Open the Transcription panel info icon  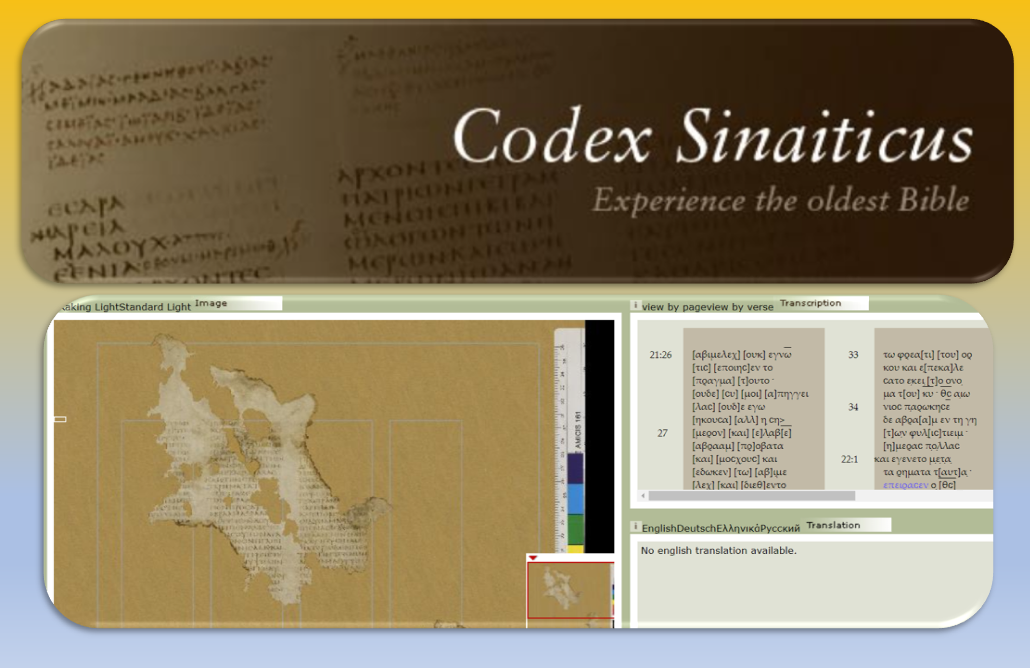pyautogui.click(x=635, y=305)
